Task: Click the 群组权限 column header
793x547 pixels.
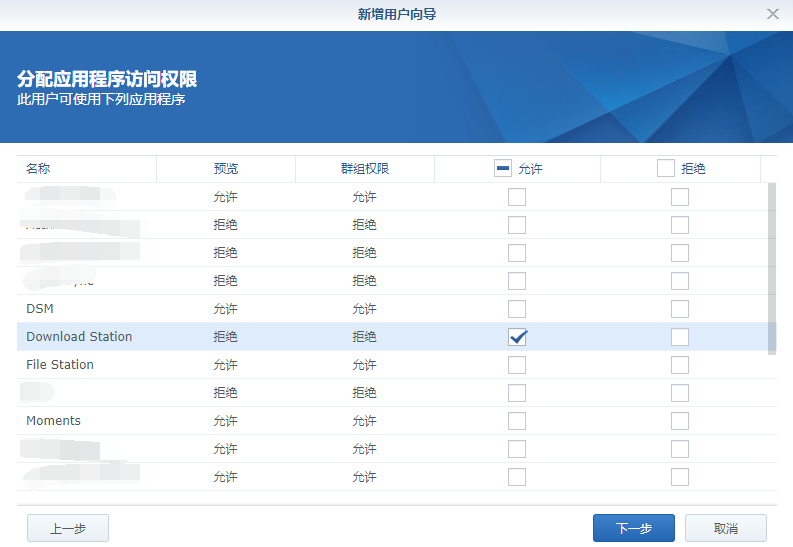Action: coord(365,168)
